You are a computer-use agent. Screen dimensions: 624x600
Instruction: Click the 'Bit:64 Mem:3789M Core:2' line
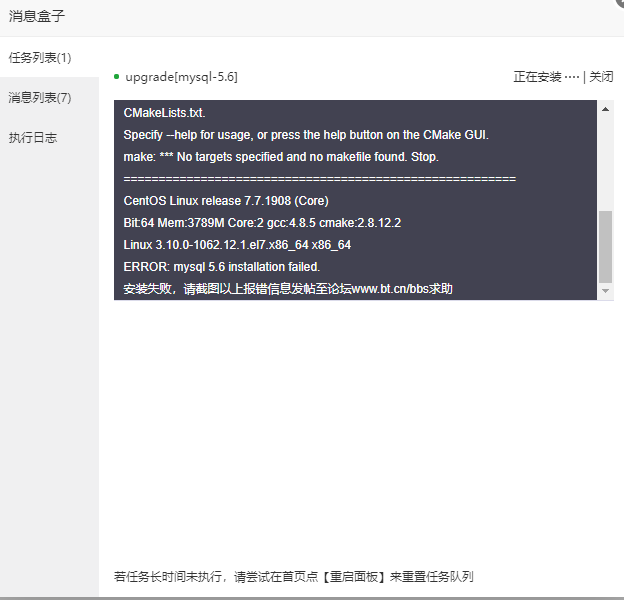262,222
